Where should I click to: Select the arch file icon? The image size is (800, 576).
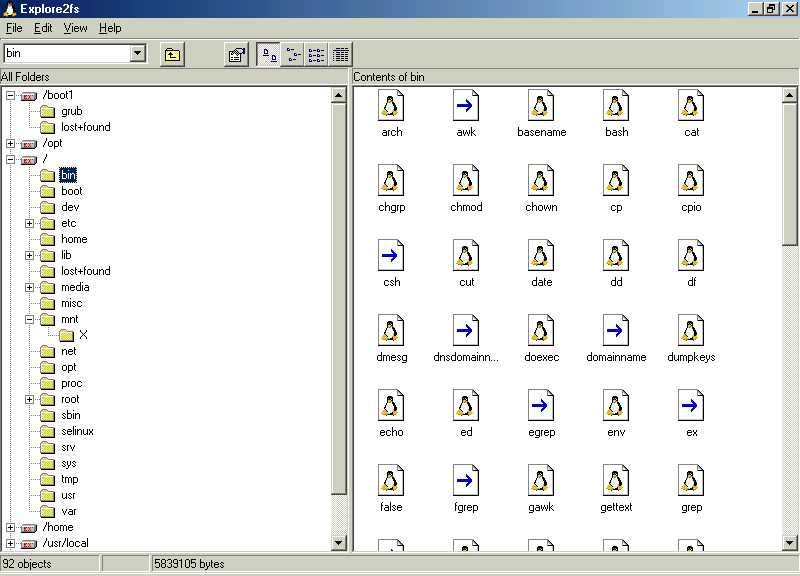[x=391, y=106]
